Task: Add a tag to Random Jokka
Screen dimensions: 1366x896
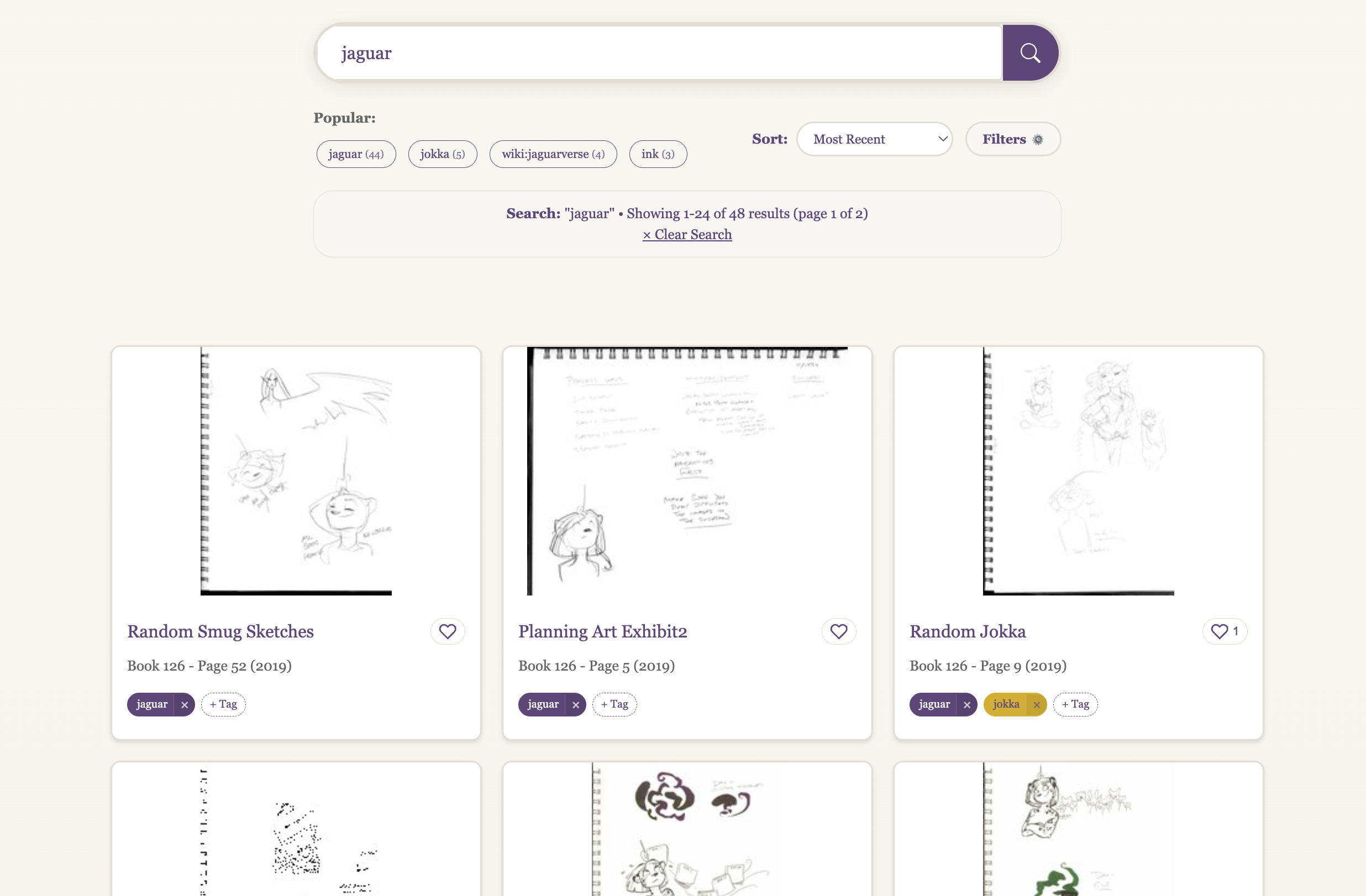Action: coord(1075,704)
